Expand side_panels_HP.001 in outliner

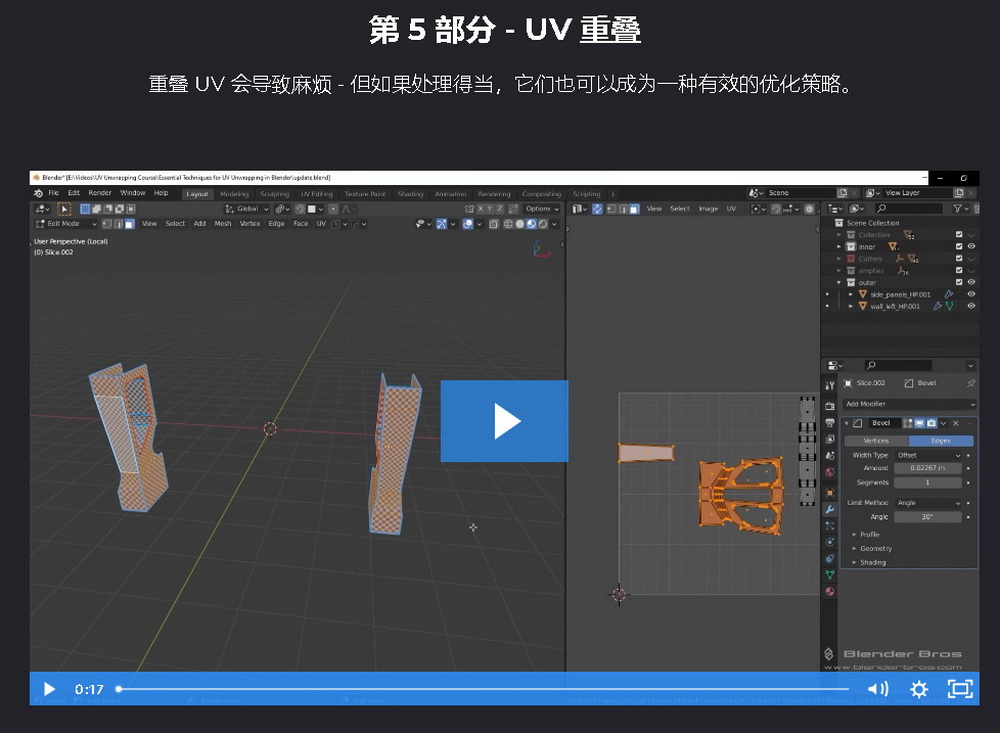[x=851, y=295]
